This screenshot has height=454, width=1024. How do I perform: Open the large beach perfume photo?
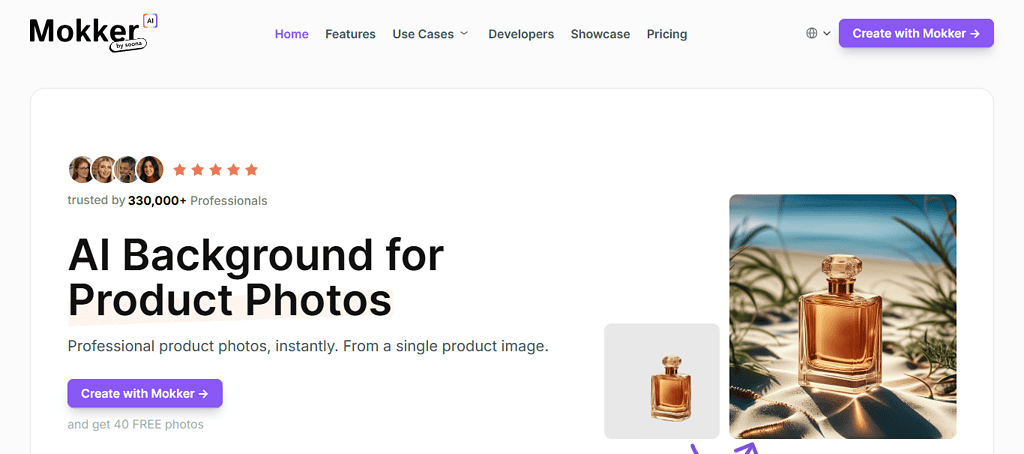click(x=842, y=316)
